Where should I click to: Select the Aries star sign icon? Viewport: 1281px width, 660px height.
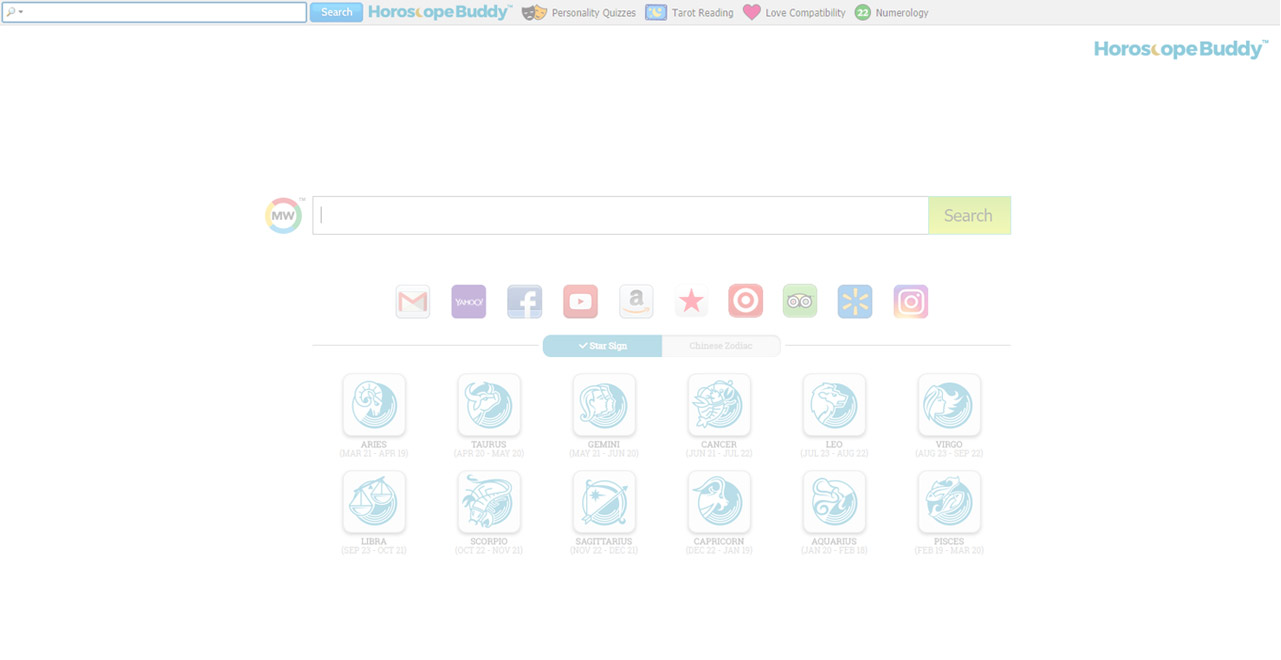374,405
